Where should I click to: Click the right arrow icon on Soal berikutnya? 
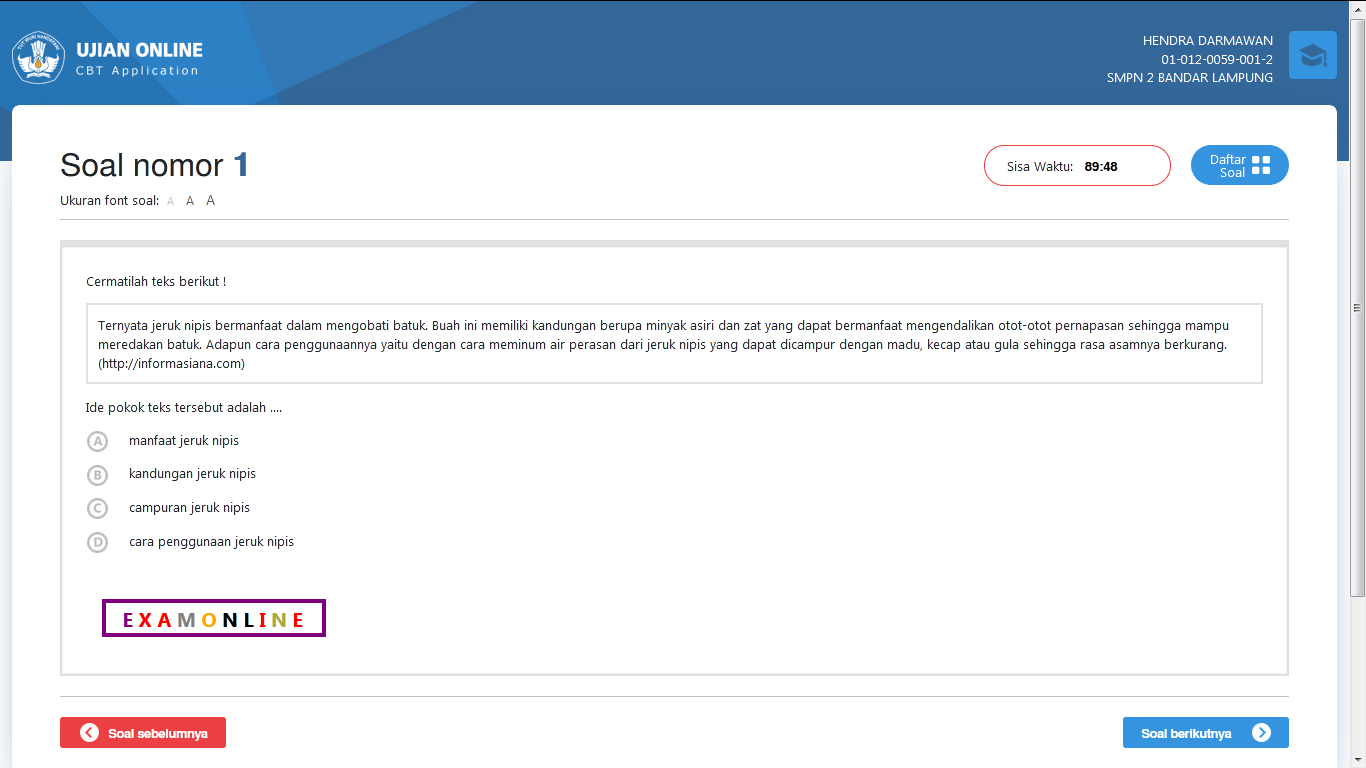tap(1261, 733)
